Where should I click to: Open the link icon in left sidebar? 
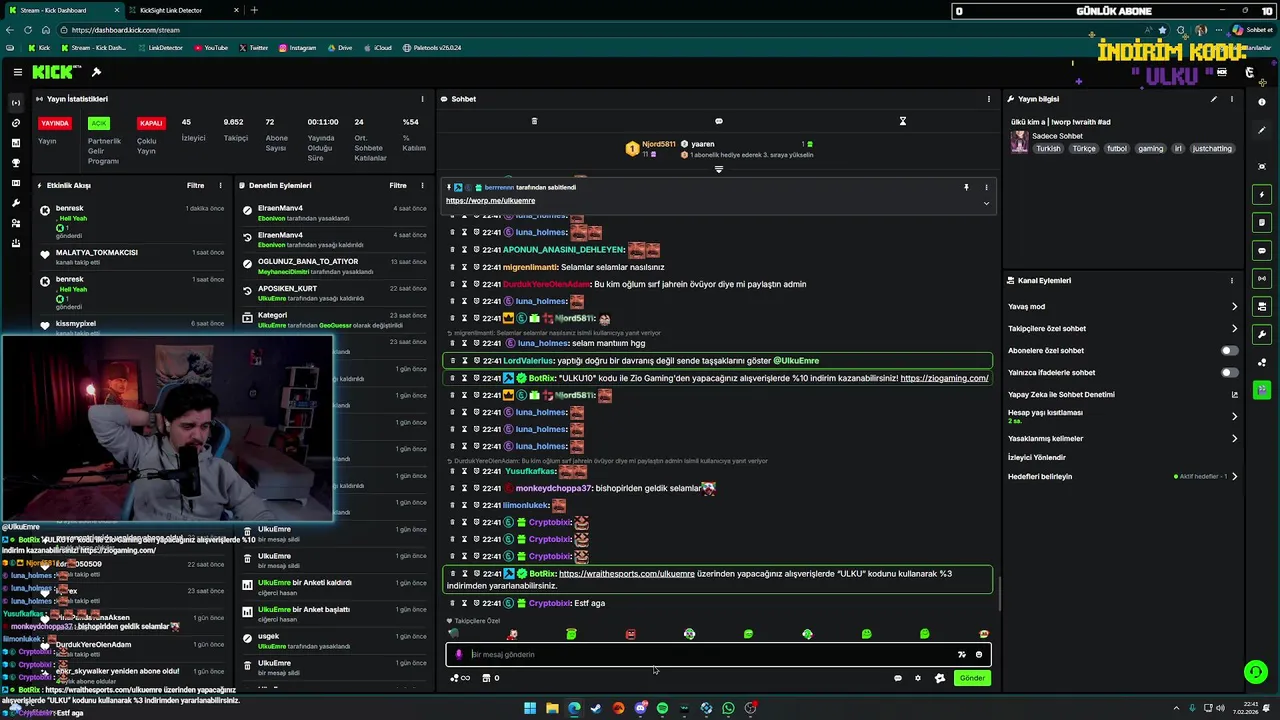[x=16, y=123]
